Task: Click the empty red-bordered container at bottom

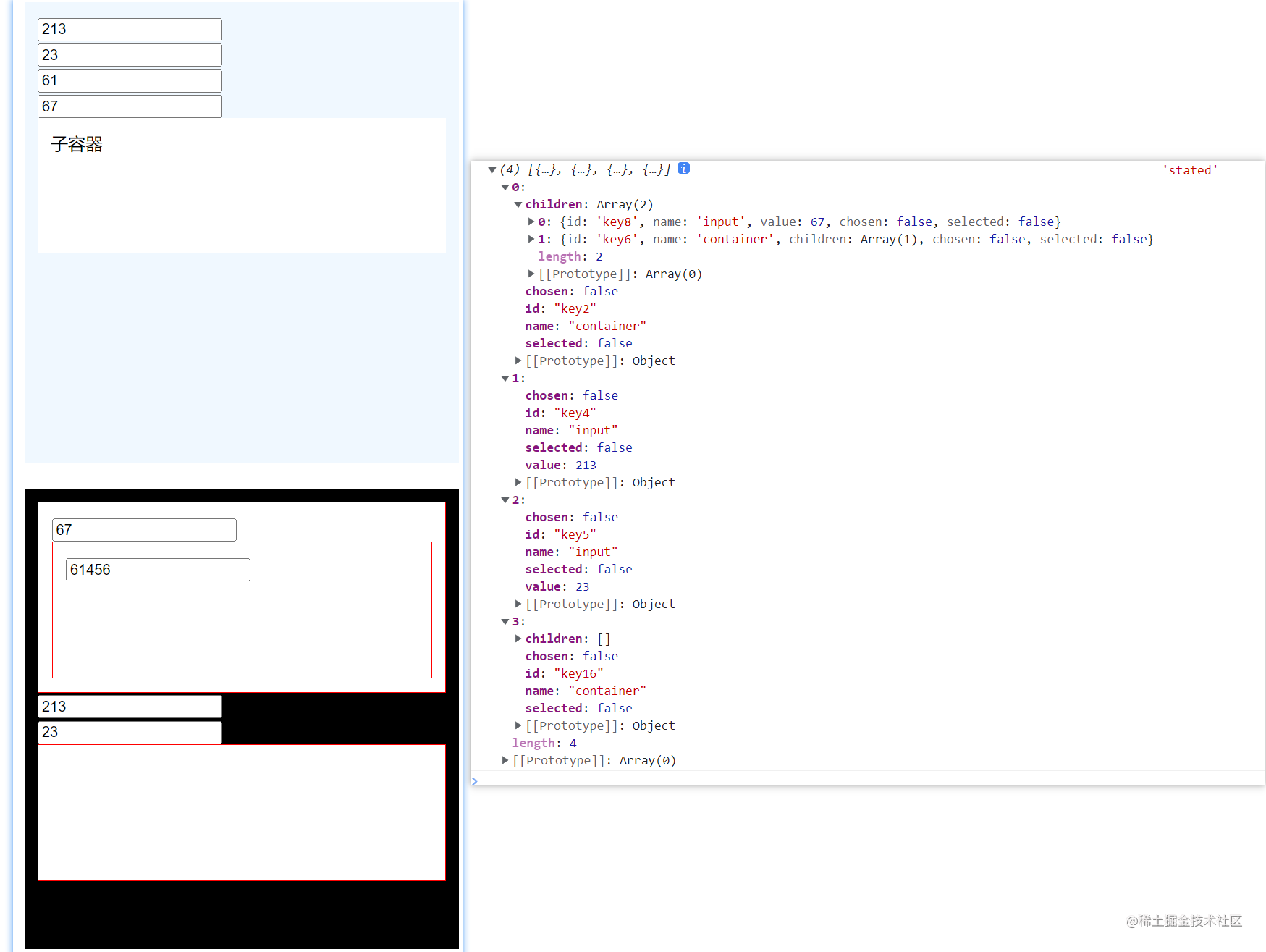Action: coord(242,812)
